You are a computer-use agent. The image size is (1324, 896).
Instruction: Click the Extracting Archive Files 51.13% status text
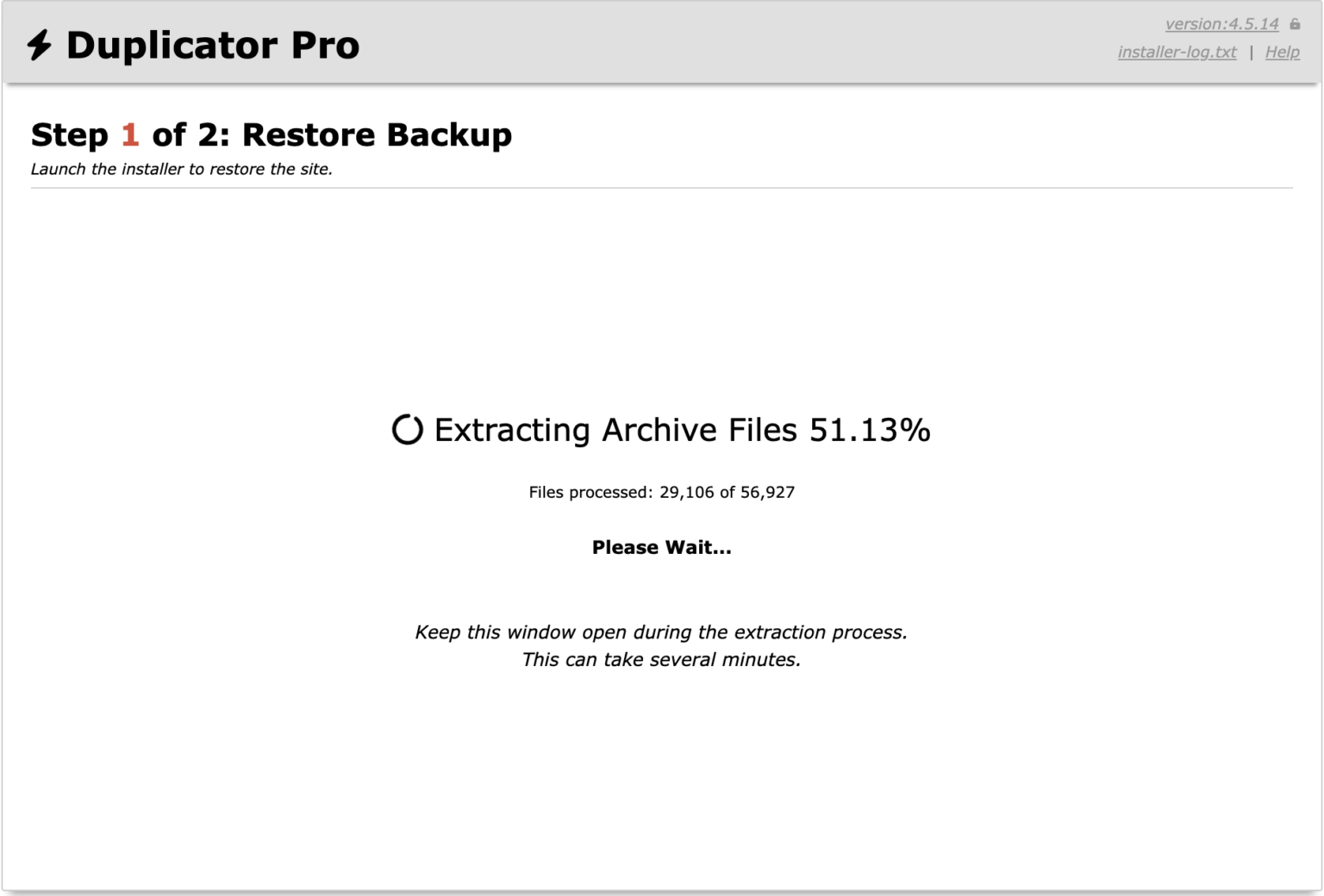pyautogui.click(x=681, y=429)
